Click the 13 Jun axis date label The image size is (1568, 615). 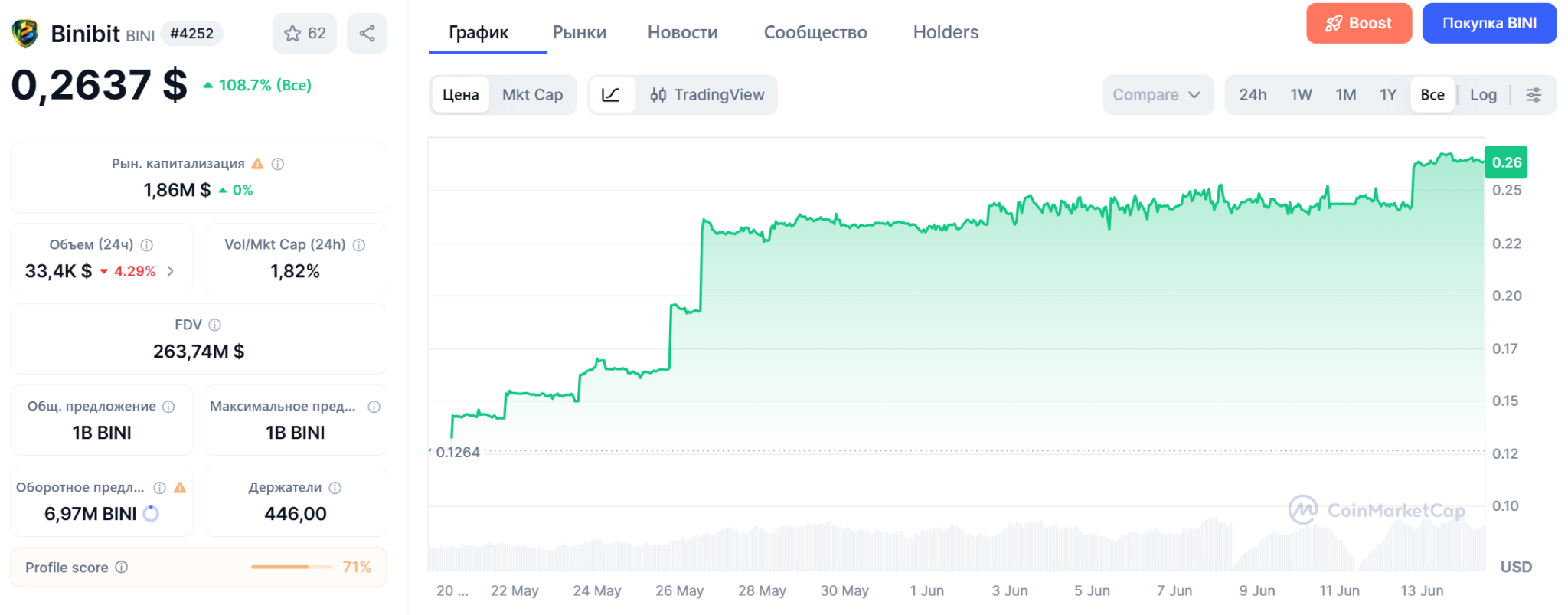(1422, 590)
